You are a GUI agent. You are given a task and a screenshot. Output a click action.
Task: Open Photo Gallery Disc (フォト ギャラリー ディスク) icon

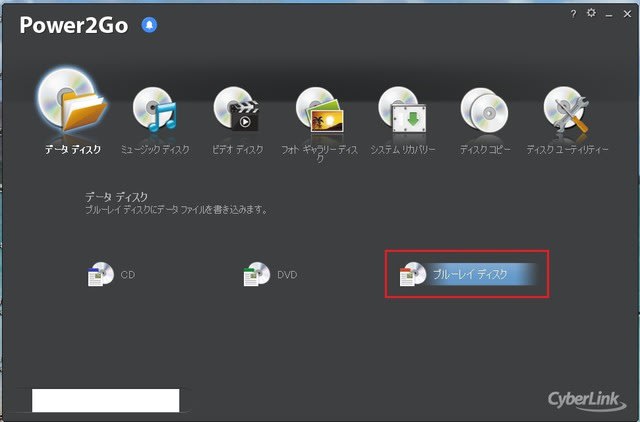320,109
